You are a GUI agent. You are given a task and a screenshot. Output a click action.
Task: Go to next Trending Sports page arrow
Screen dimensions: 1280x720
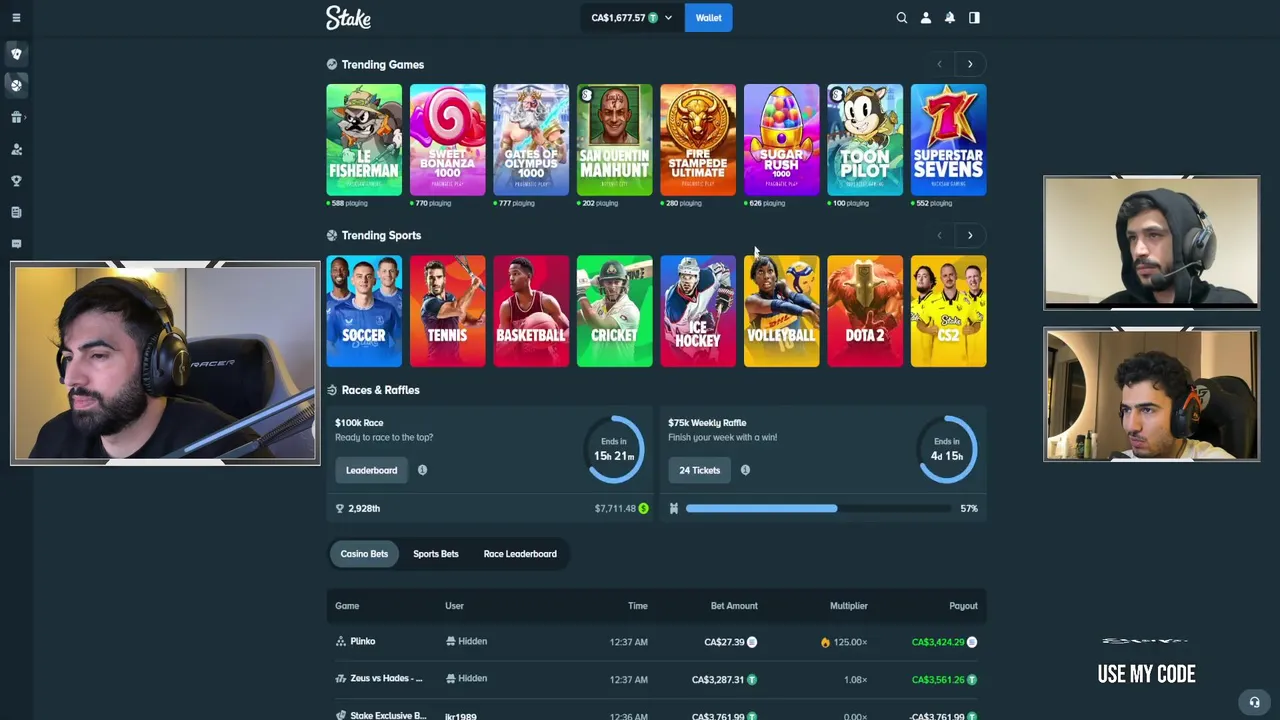coord(970,236)
